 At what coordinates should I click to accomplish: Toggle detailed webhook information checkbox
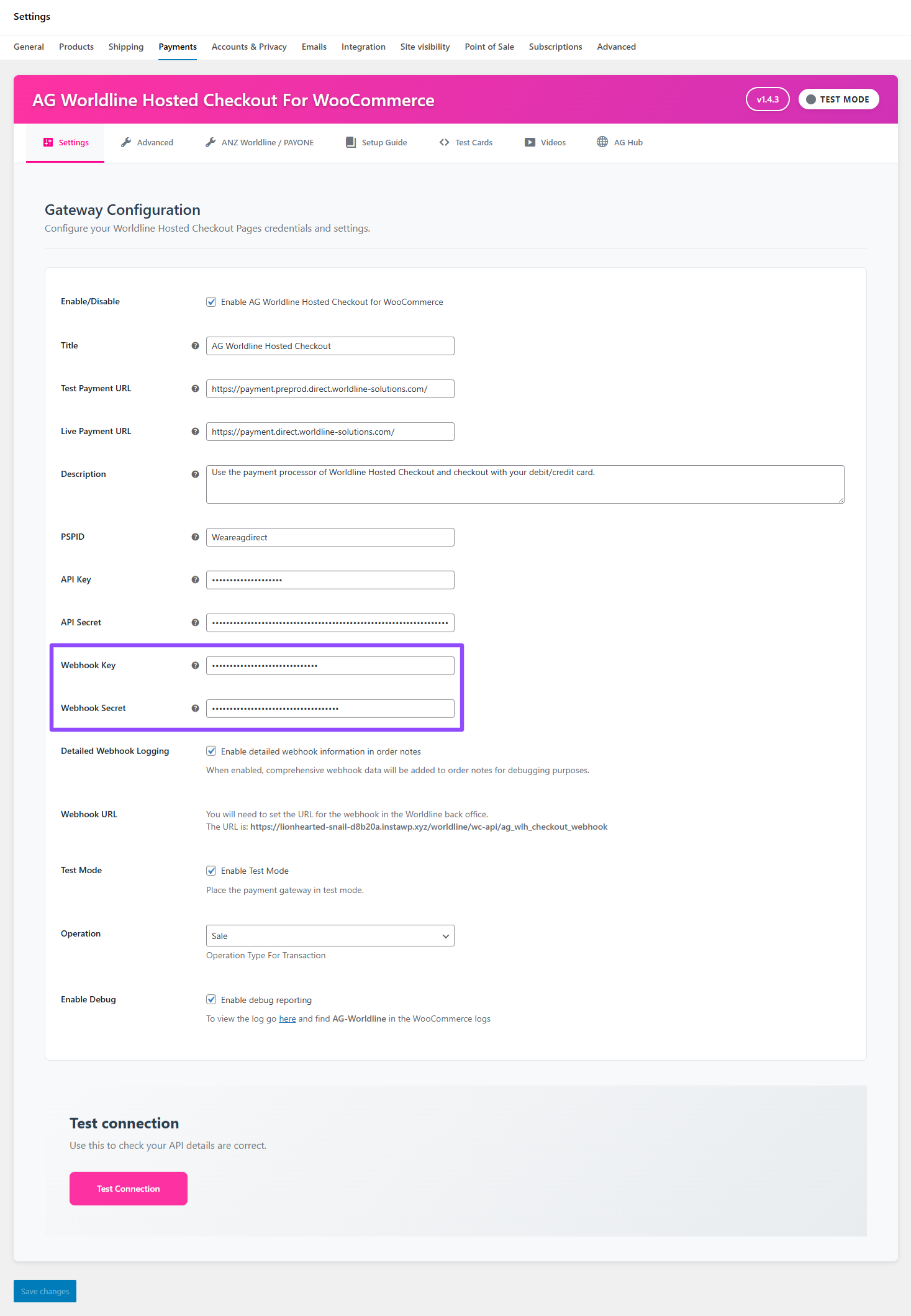click(211, 751)
